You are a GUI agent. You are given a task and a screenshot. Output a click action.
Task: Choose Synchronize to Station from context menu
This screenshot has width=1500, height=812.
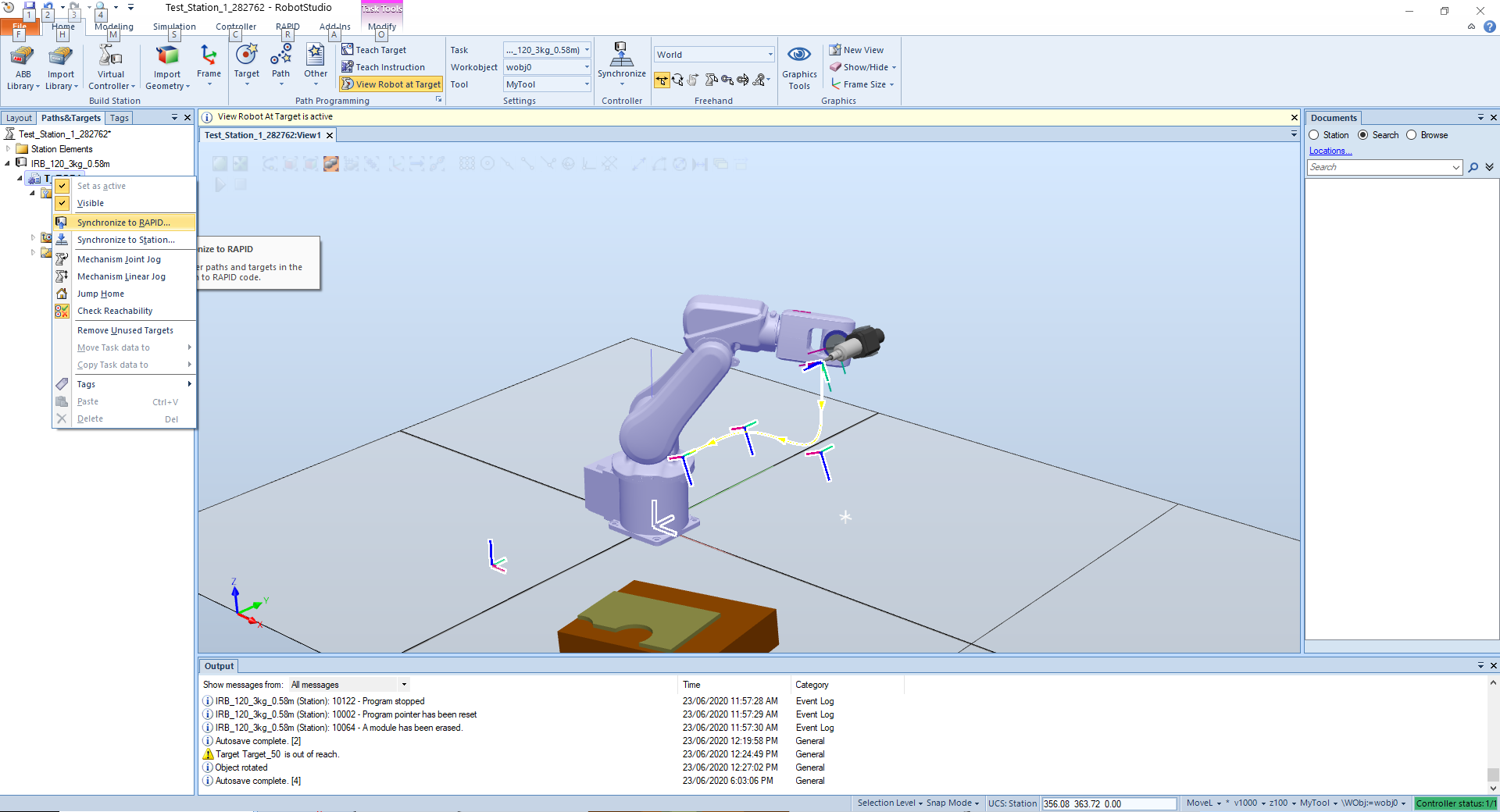click(125, 240)
